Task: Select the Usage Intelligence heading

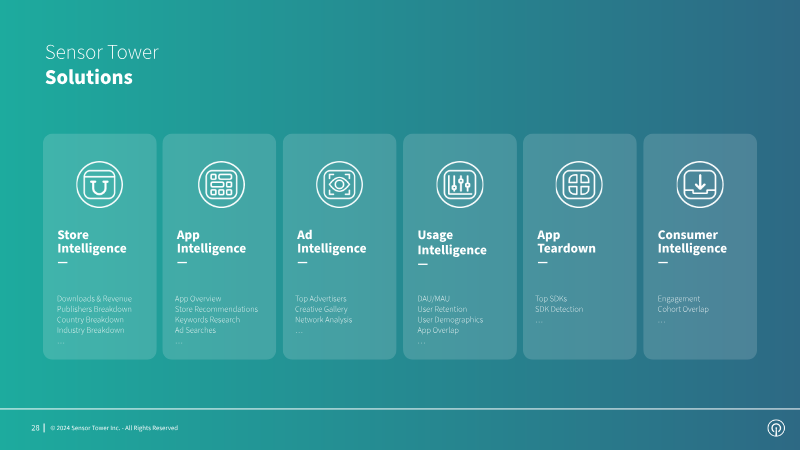Action: pyautogui.click(x=452, y=242)
